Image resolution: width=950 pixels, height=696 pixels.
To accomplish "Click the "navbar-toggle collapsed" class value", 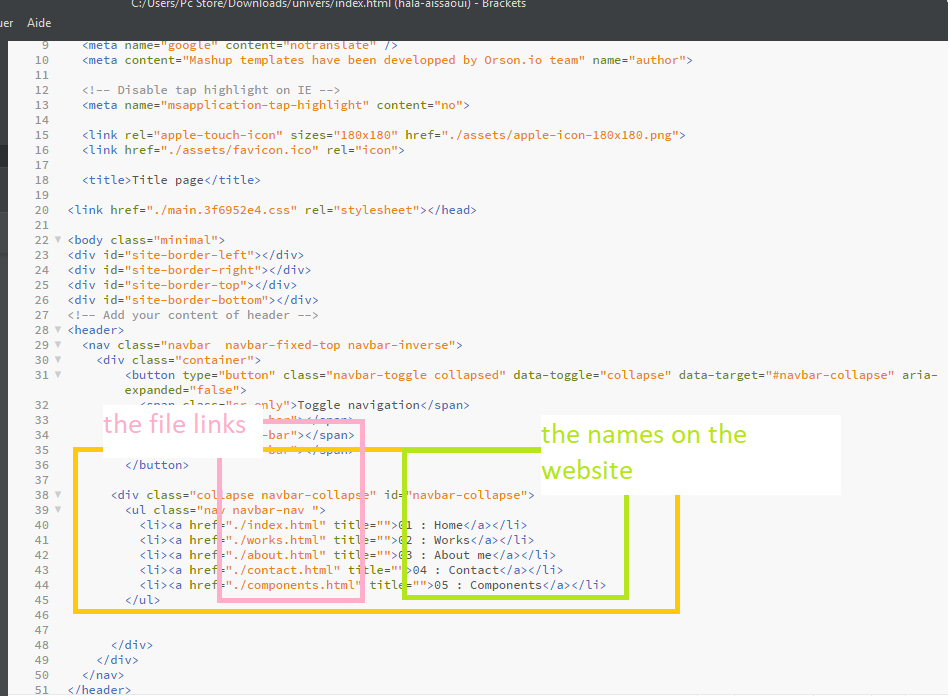I will coord(416,375).
